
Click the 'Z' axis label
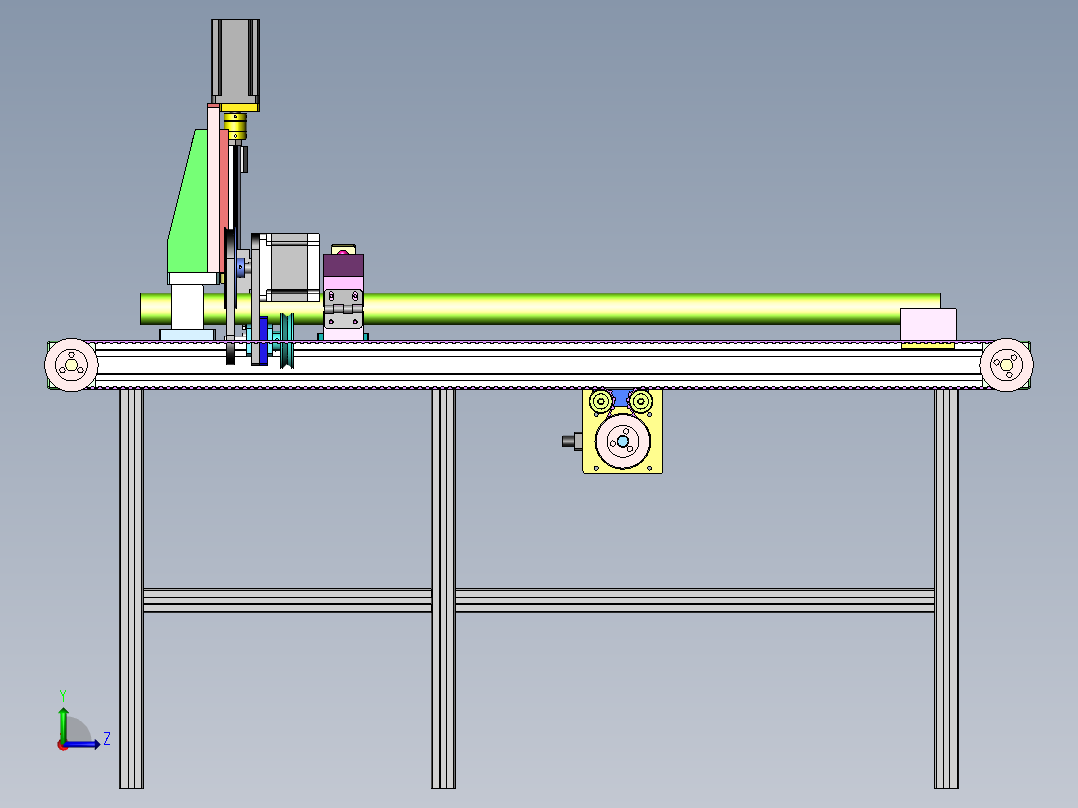pos(107,739)
